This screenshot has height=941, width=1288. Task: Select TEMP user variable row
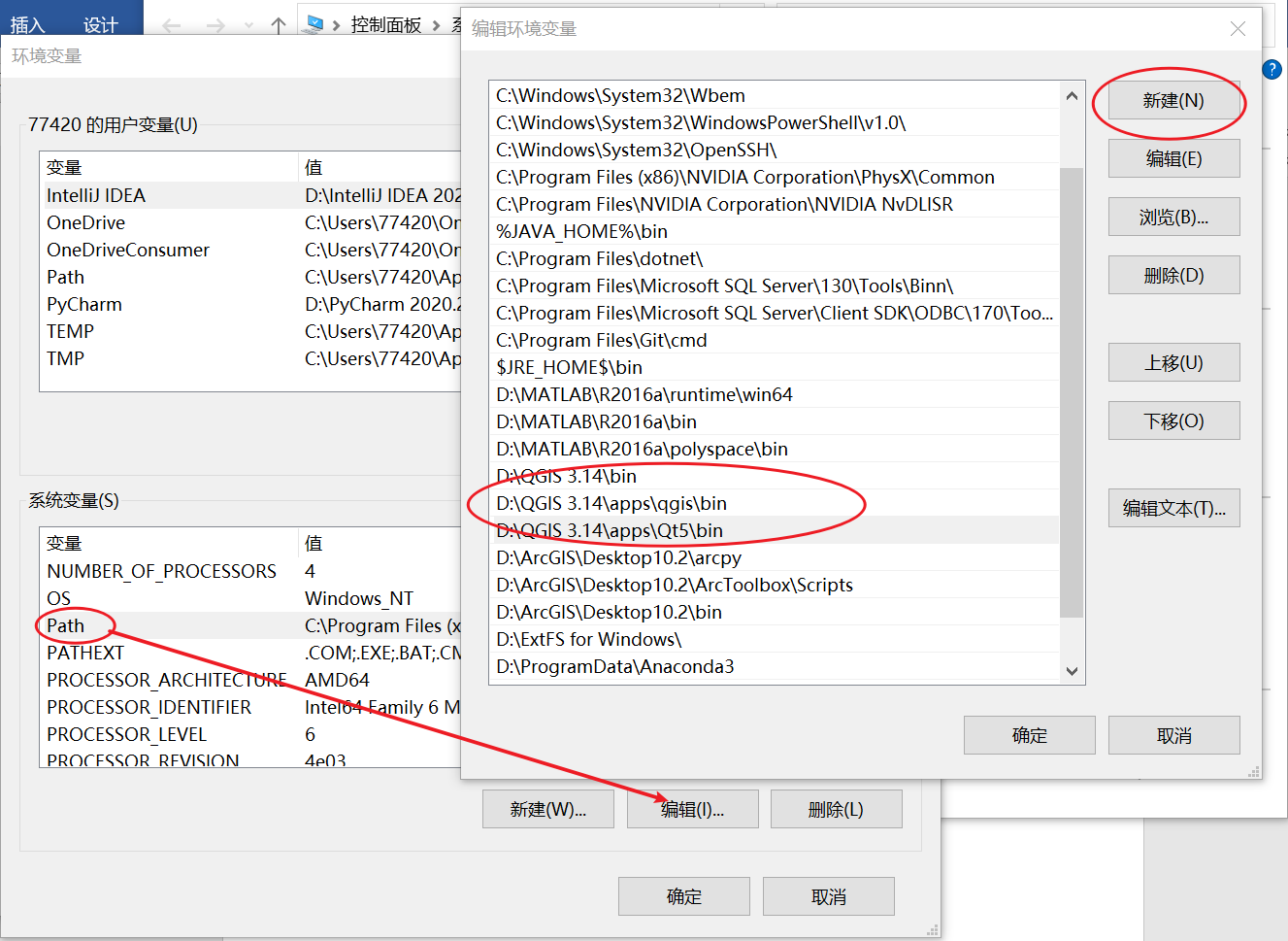click(x=250, y=331)
